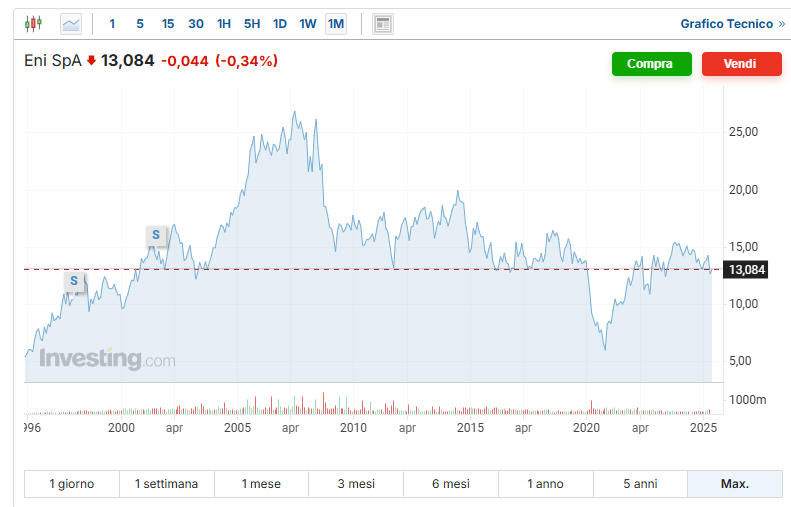Show the 1 mese time range

(x=261, y=484)
